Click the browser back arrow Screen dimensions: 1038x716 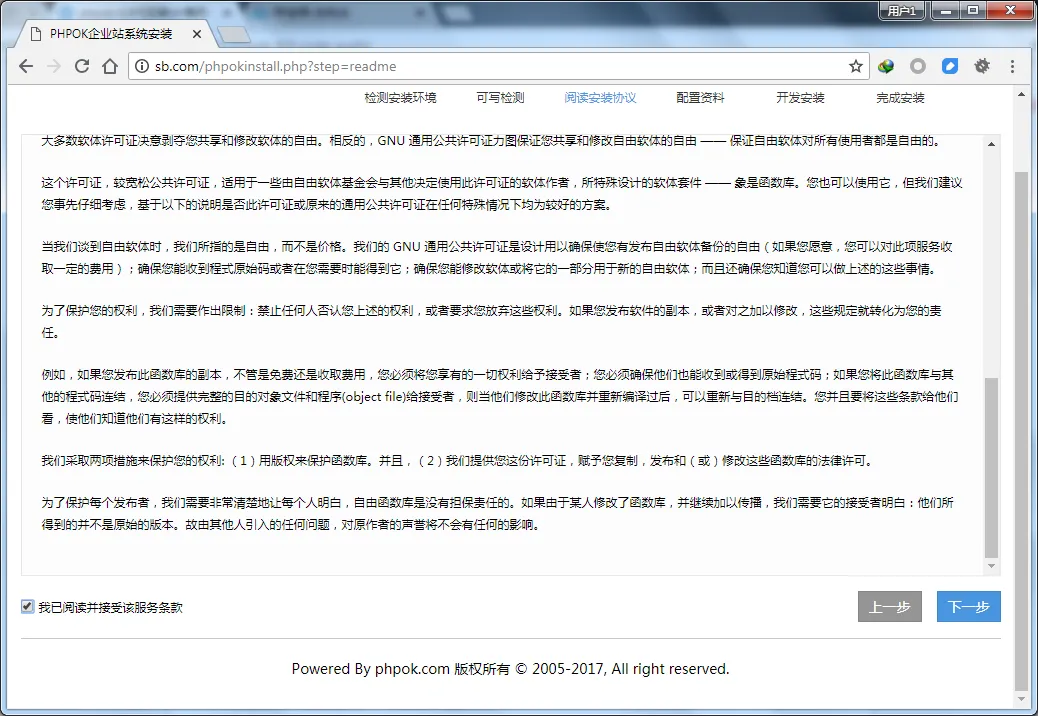(x=26, y=66)
